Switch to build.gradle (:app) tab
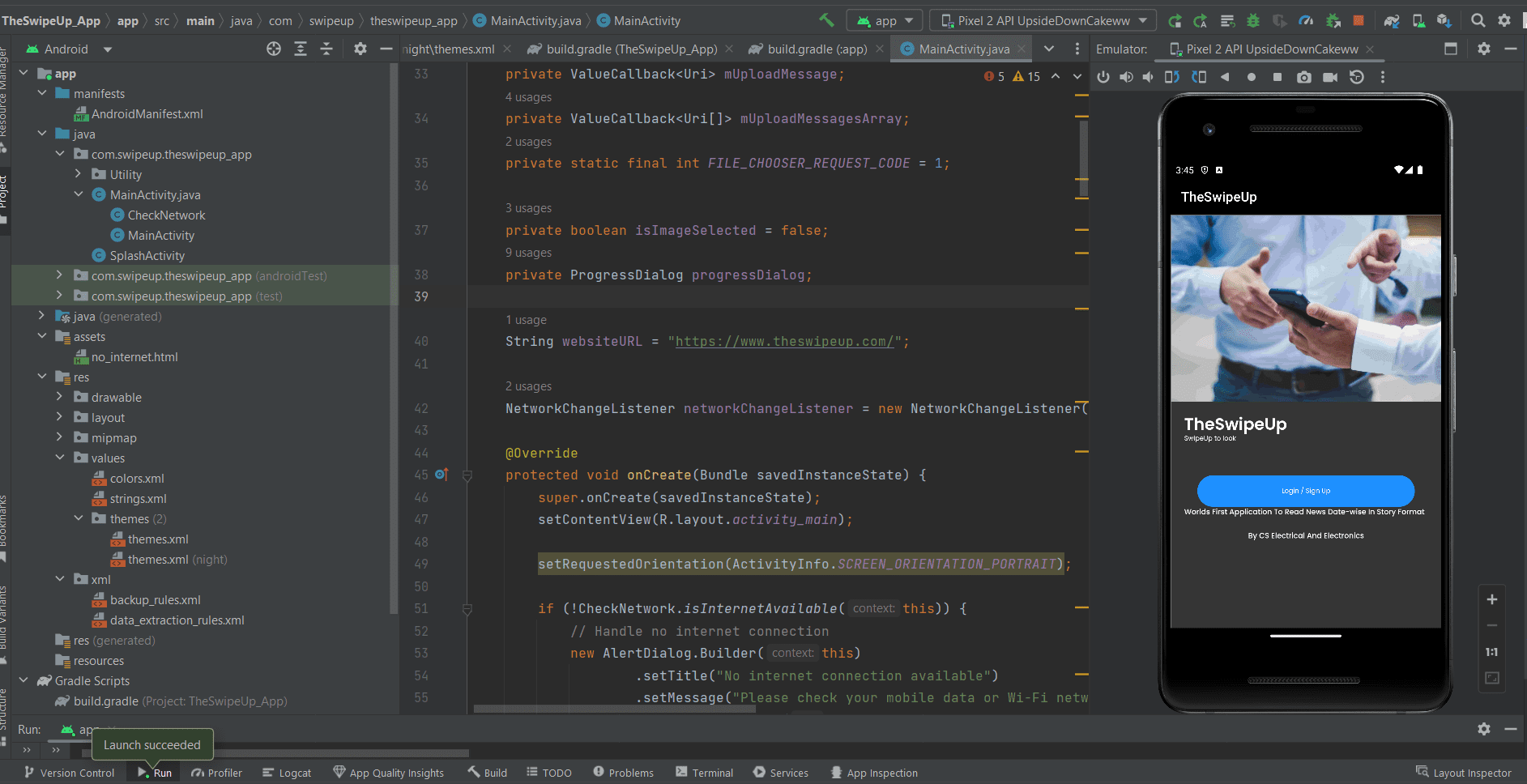The width and height of the screenshot is (1527, 784). pyautogui.click(x=817, y=49)
